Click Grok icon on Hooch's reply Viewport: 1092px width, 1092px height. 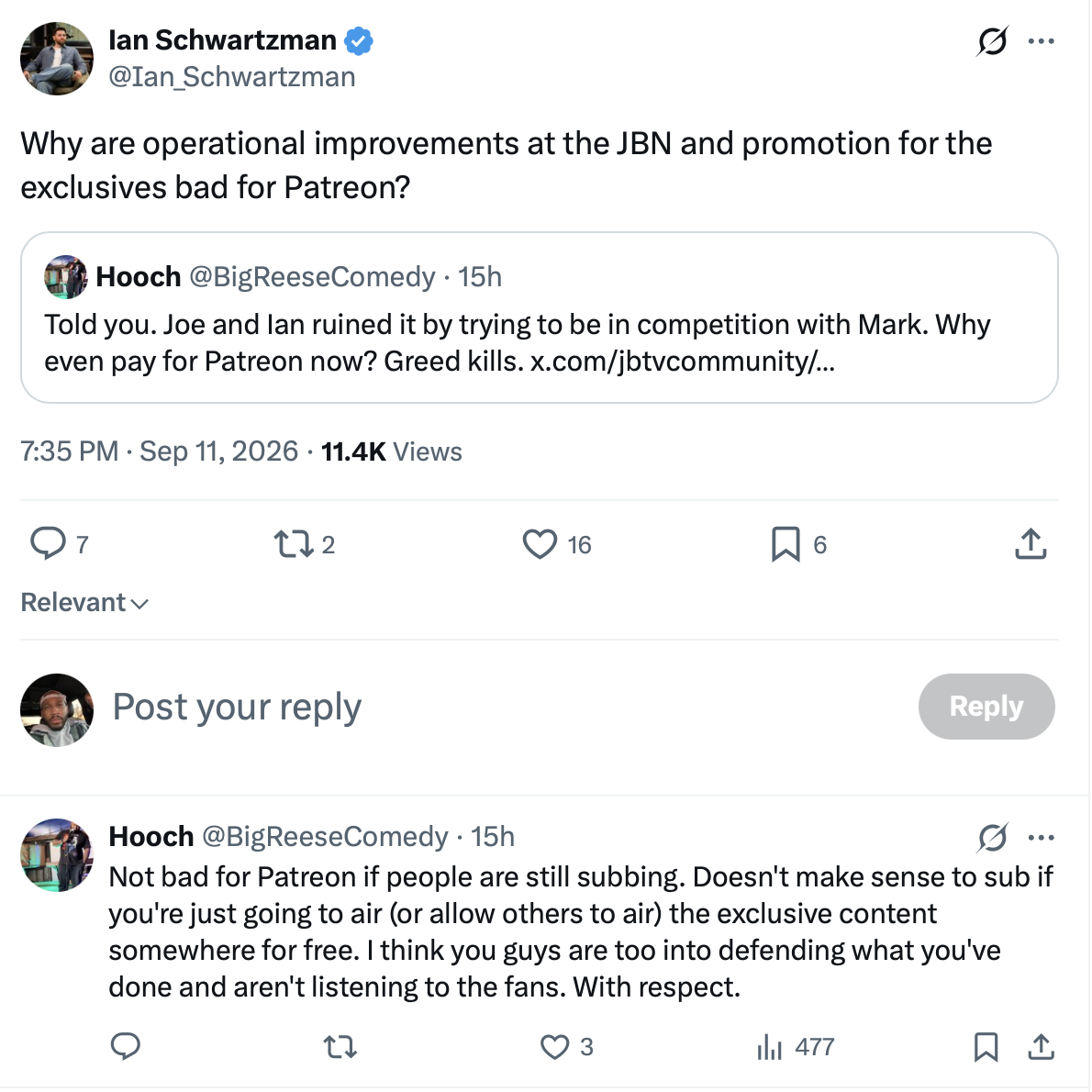[992, 837]
